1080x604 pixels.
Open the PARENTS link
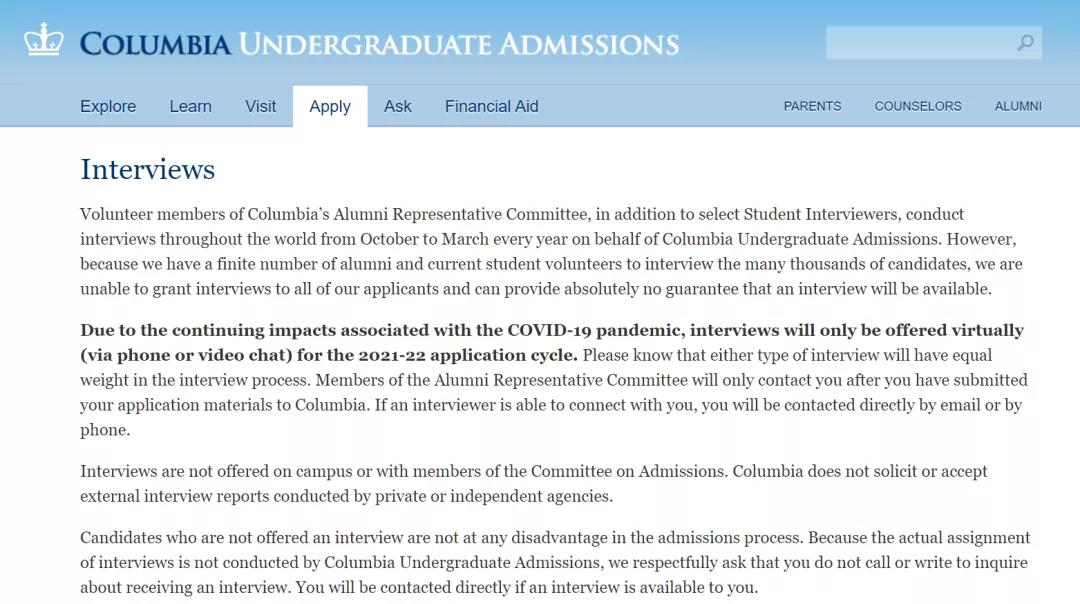(812, 106)
